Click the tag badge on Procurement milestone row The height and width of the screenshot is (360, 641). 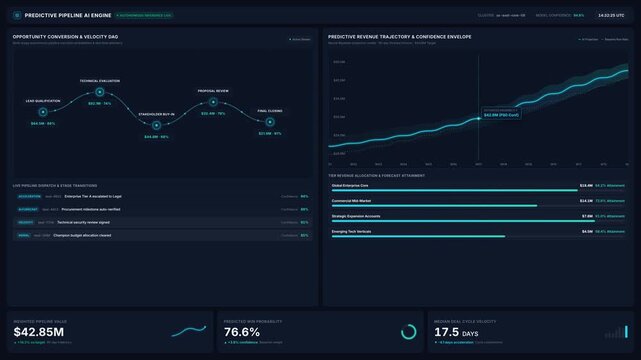click(28, 210)
